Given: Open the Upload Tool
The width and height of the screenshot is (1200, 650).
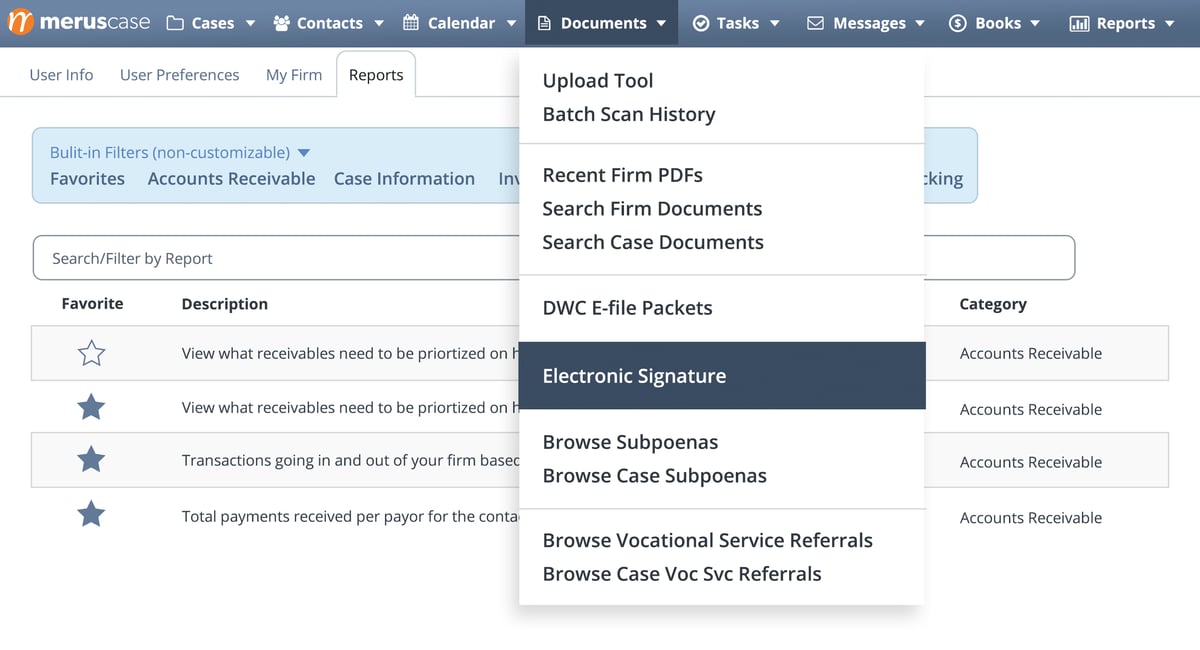Looking at the screenshot, I should [597, 80].
